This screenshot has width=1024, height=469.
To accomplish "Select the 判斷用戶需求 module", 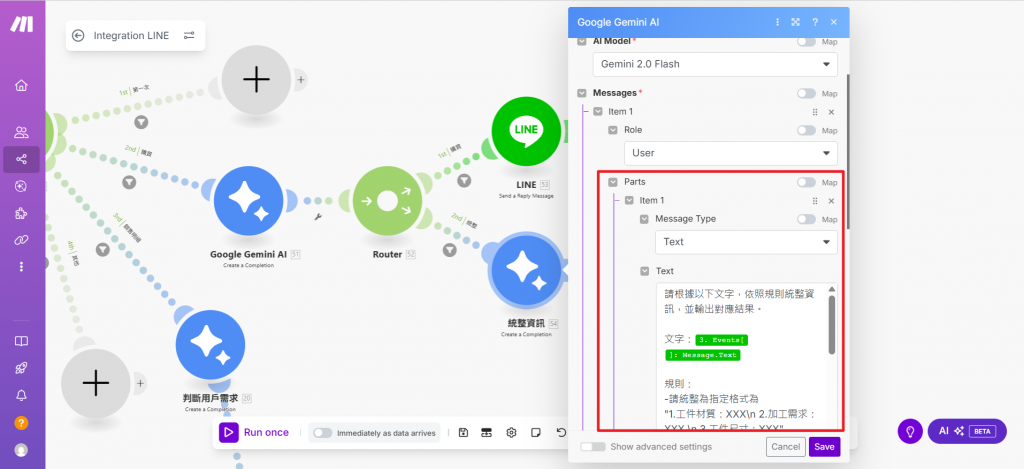I will [210, 344].
